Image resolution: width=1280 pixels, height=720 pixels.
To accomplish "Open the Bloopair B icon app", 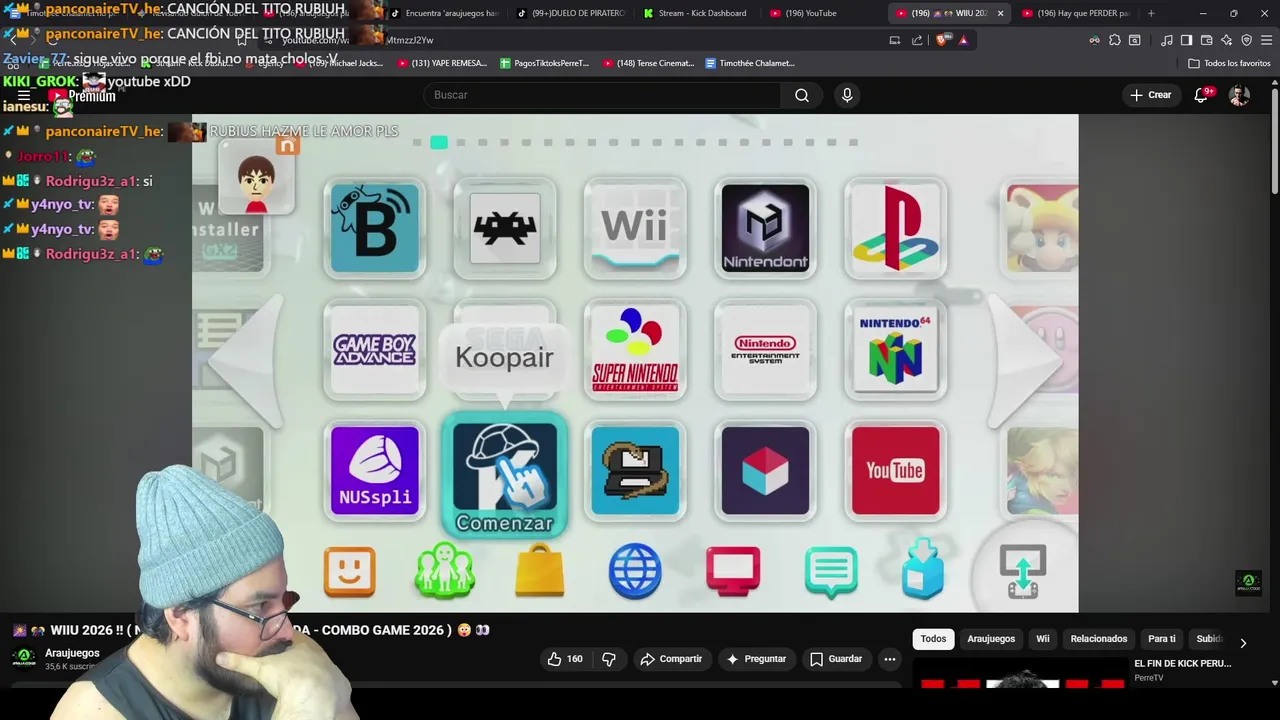I will [375, 228].
